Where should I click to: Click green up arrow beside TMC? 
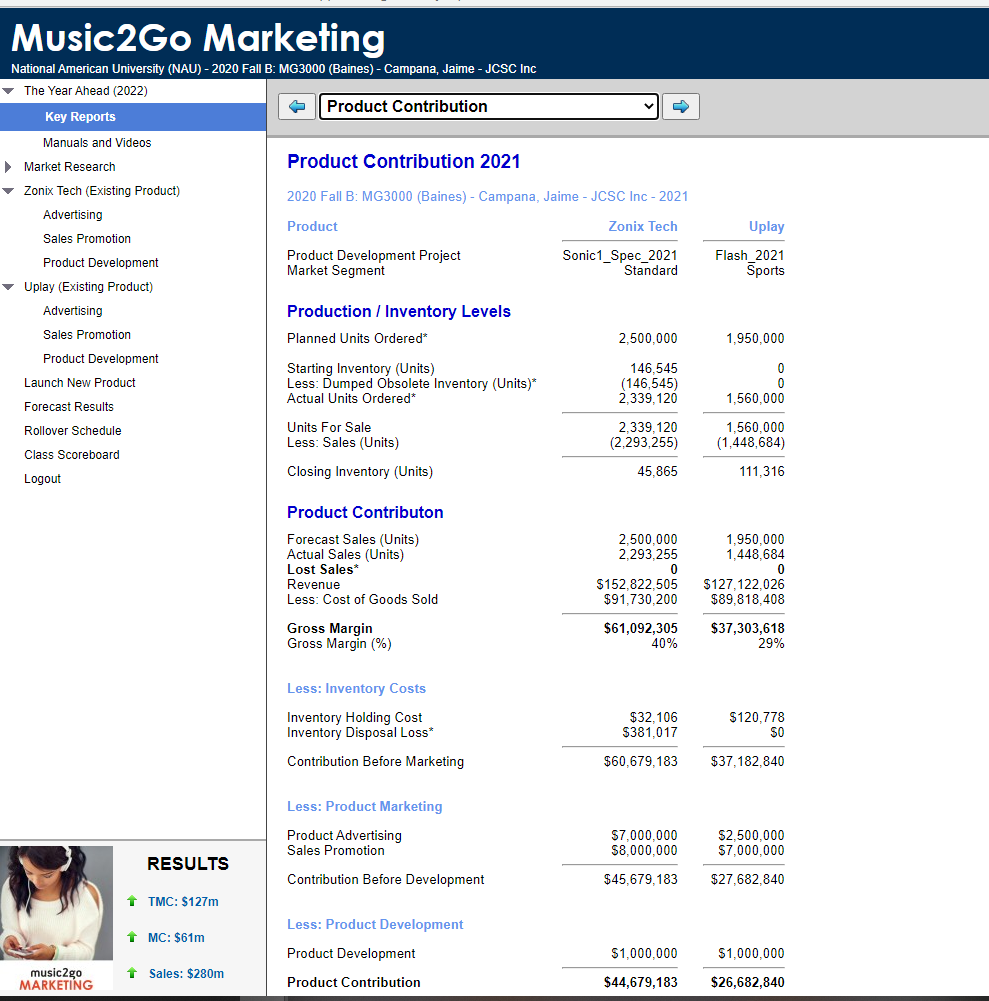(x=132, y=901)
